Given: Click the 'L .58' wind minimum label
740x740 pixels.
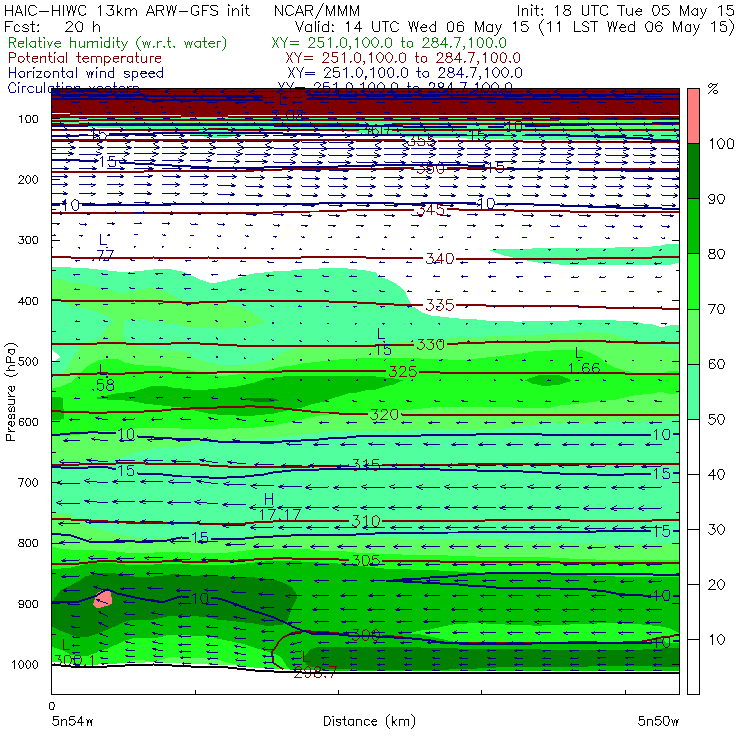Looking at the screenshot, I should [x=103, y=378].
